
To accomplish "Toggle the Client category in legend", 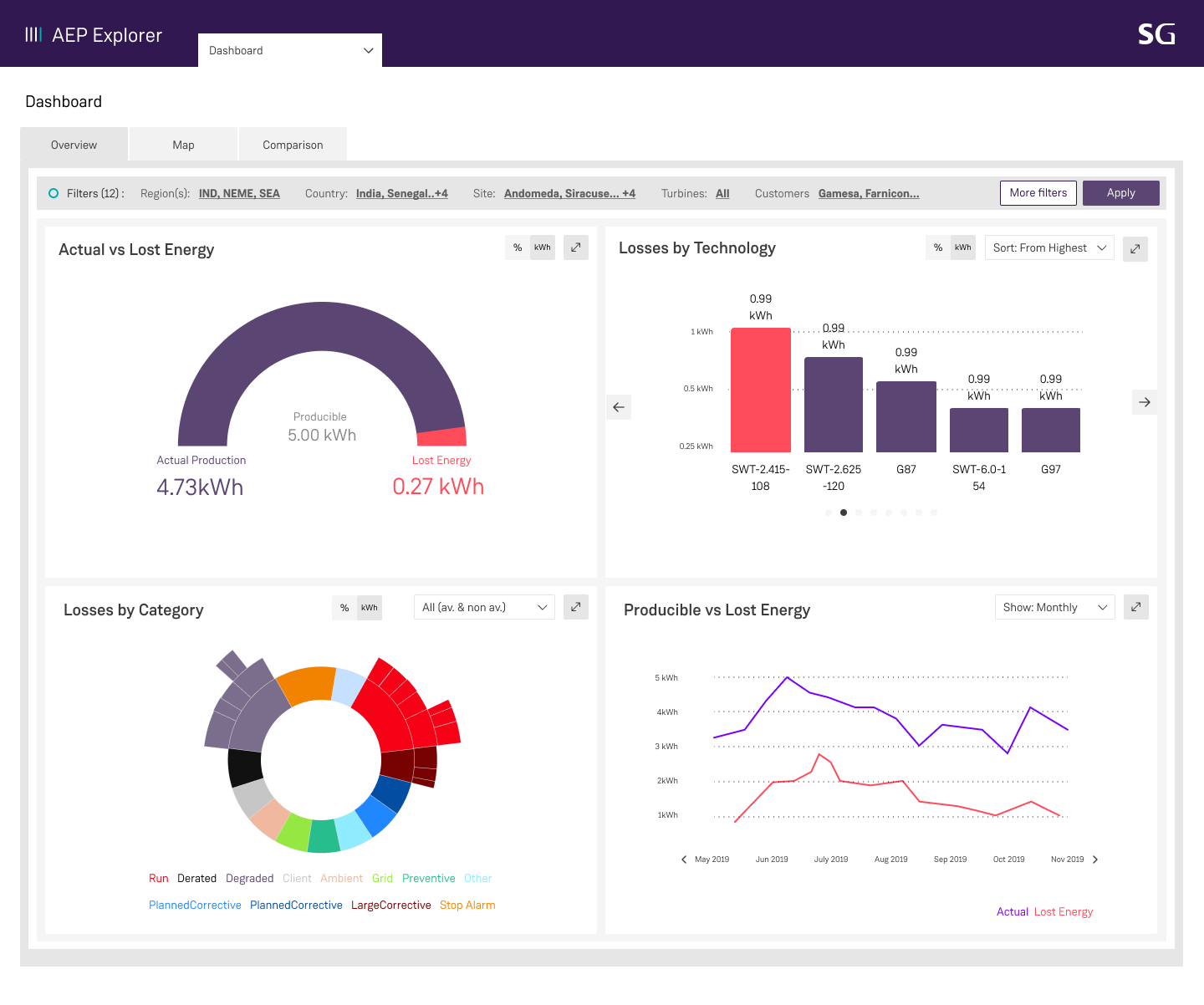I will click(x=297, y=879).
